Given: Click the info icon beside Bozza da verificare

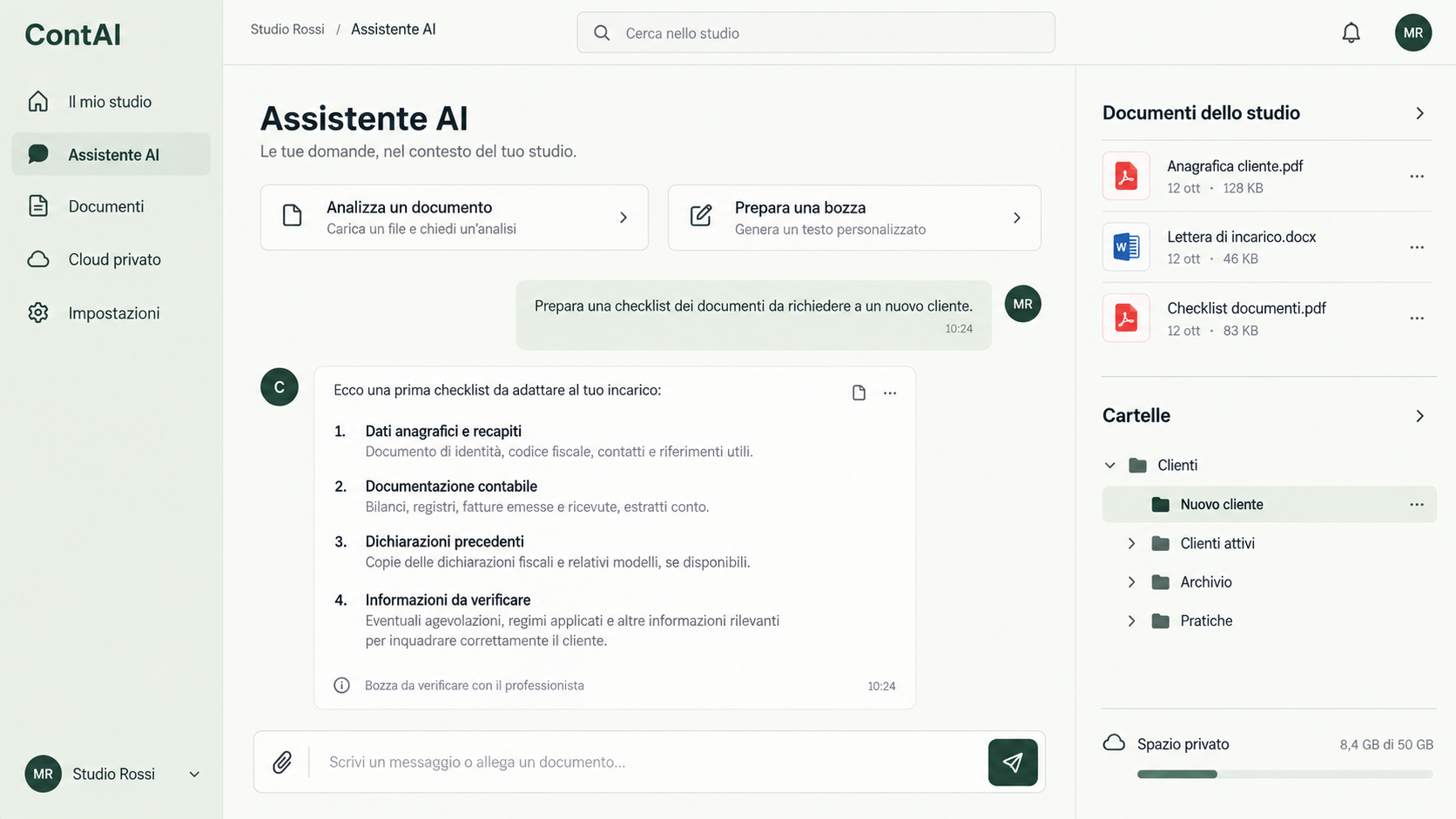Looking at the screenshot, I should (342, 686).
